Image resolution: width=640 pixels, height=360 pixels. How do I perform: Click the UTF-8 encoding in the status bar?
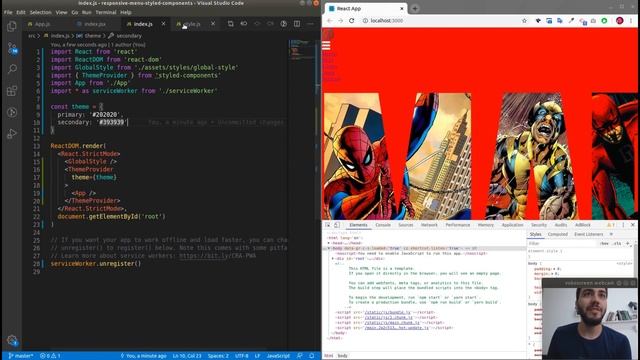coord(242,356)
